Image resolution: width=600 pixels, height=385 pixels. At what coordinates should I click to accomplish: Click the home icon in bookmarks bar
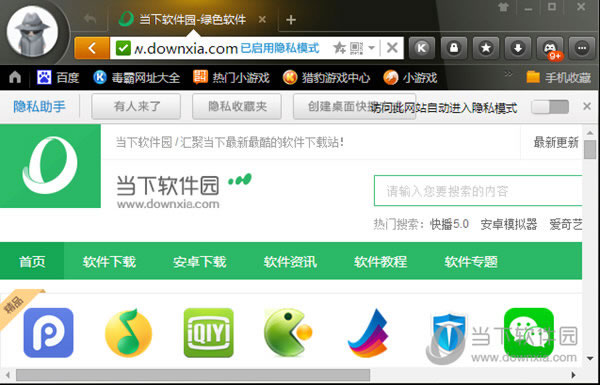[x=15, y=78]
